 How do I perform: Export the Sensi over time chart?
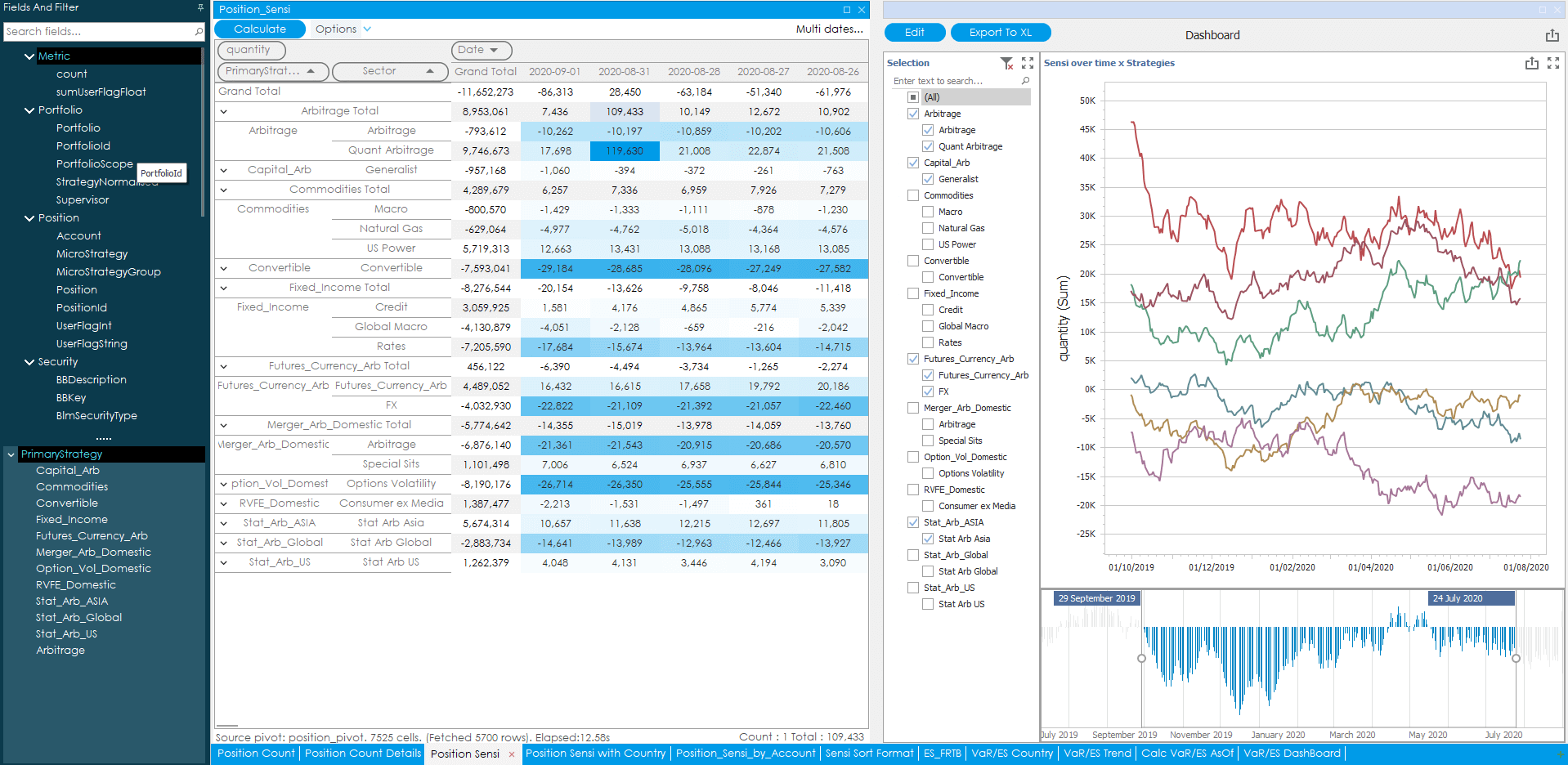point(1531,63)
